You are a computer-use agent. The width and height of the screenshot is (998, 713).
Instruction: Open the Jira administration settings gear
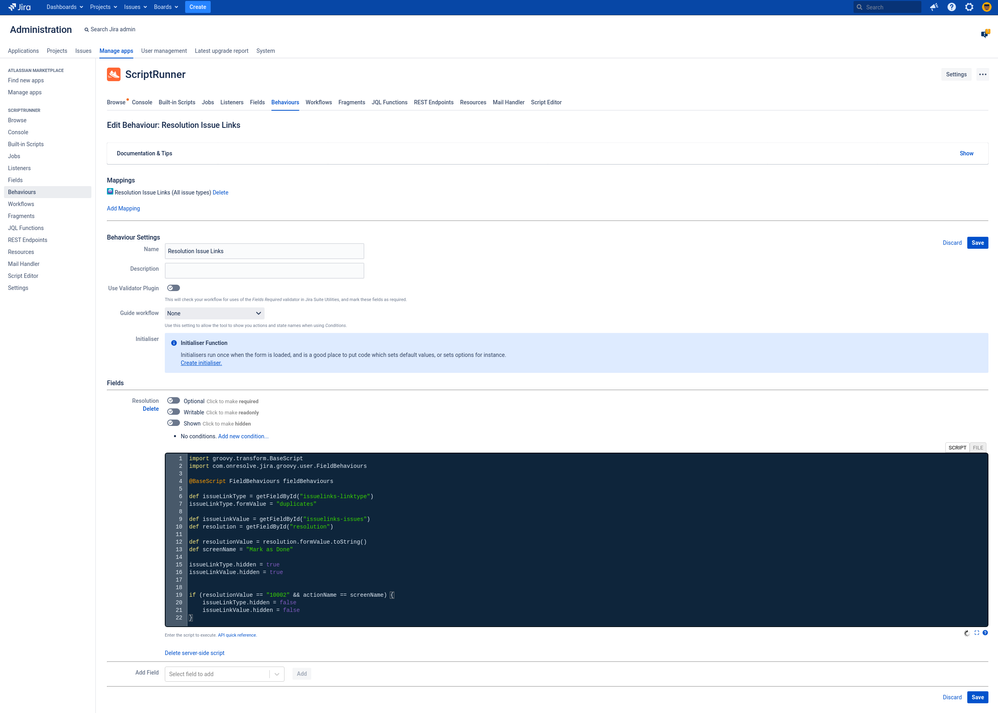968,7
